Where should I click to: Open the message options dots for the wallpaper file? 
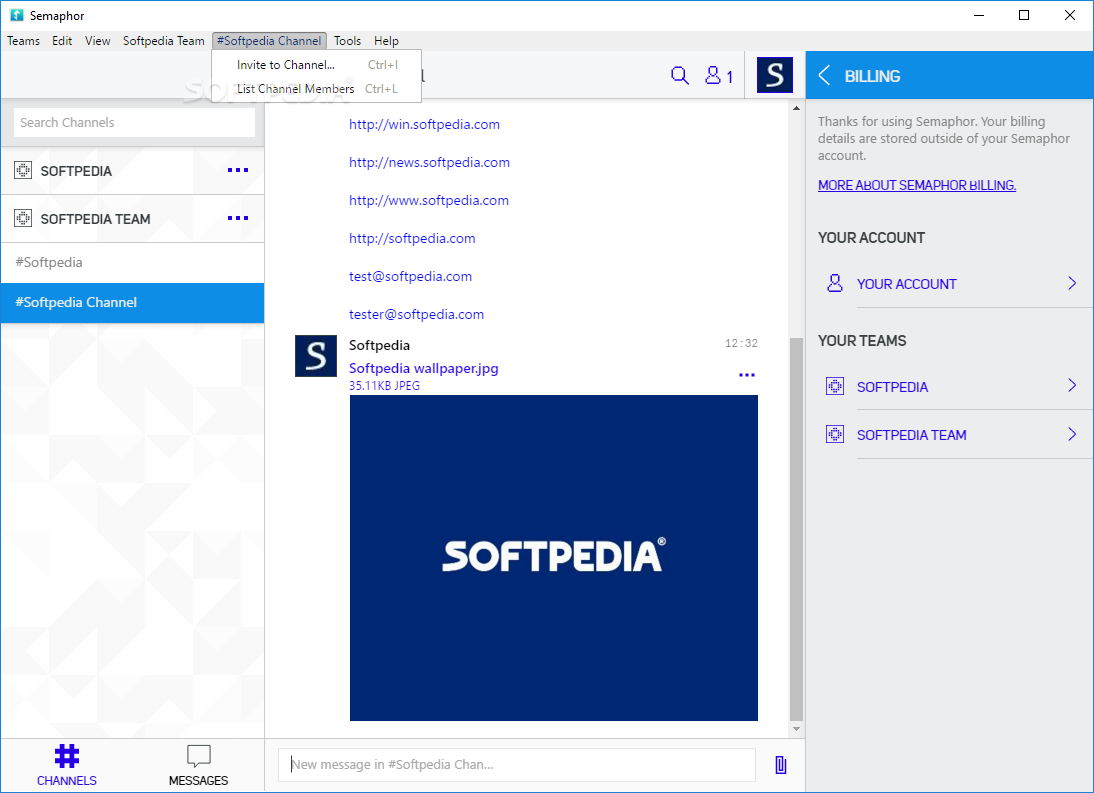(x=747, y=375)
